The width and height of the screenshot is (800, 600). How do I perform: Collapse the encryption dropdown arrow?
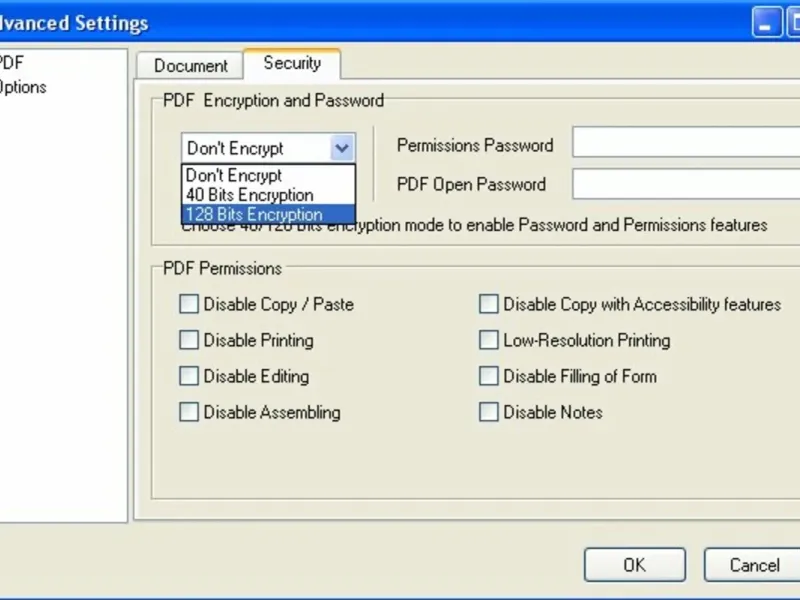[342, 148]
